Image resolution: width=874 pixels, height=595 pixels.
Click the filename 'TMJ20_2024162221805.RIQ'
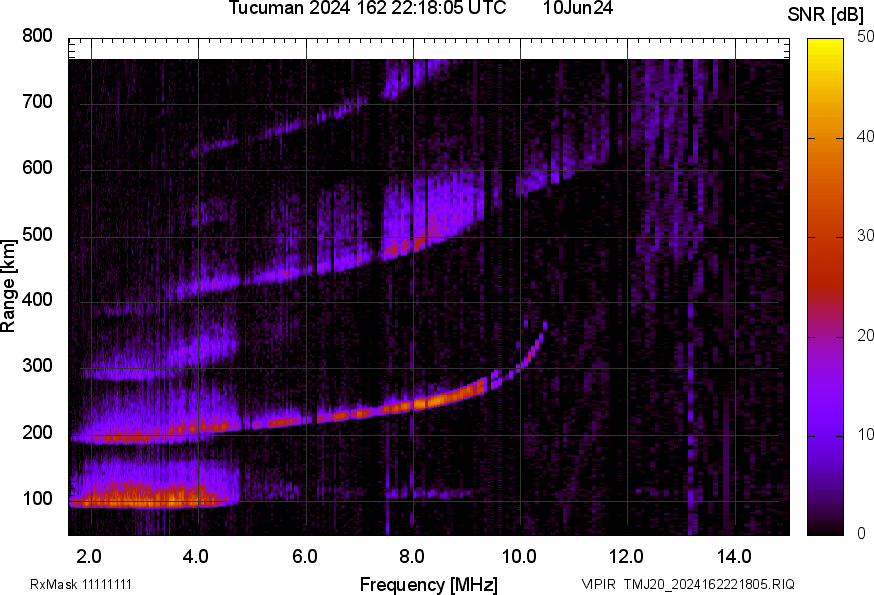tap(709, 584)
